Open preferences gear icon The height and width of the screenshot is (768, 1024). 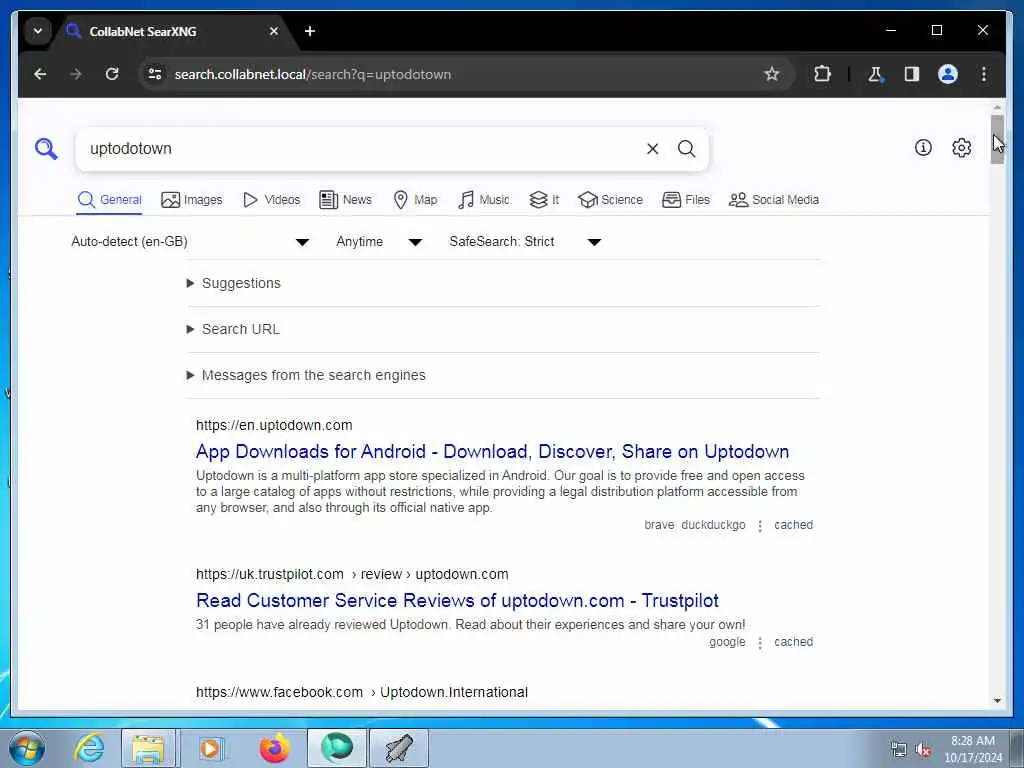[x=961, y=148]
